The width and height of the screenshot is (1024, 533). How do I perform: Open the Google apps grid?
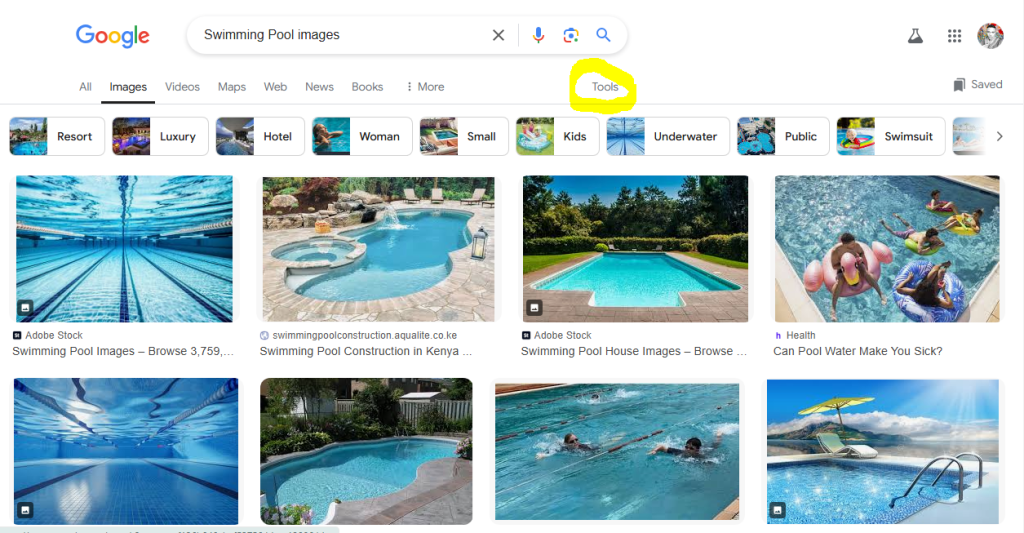954,36
